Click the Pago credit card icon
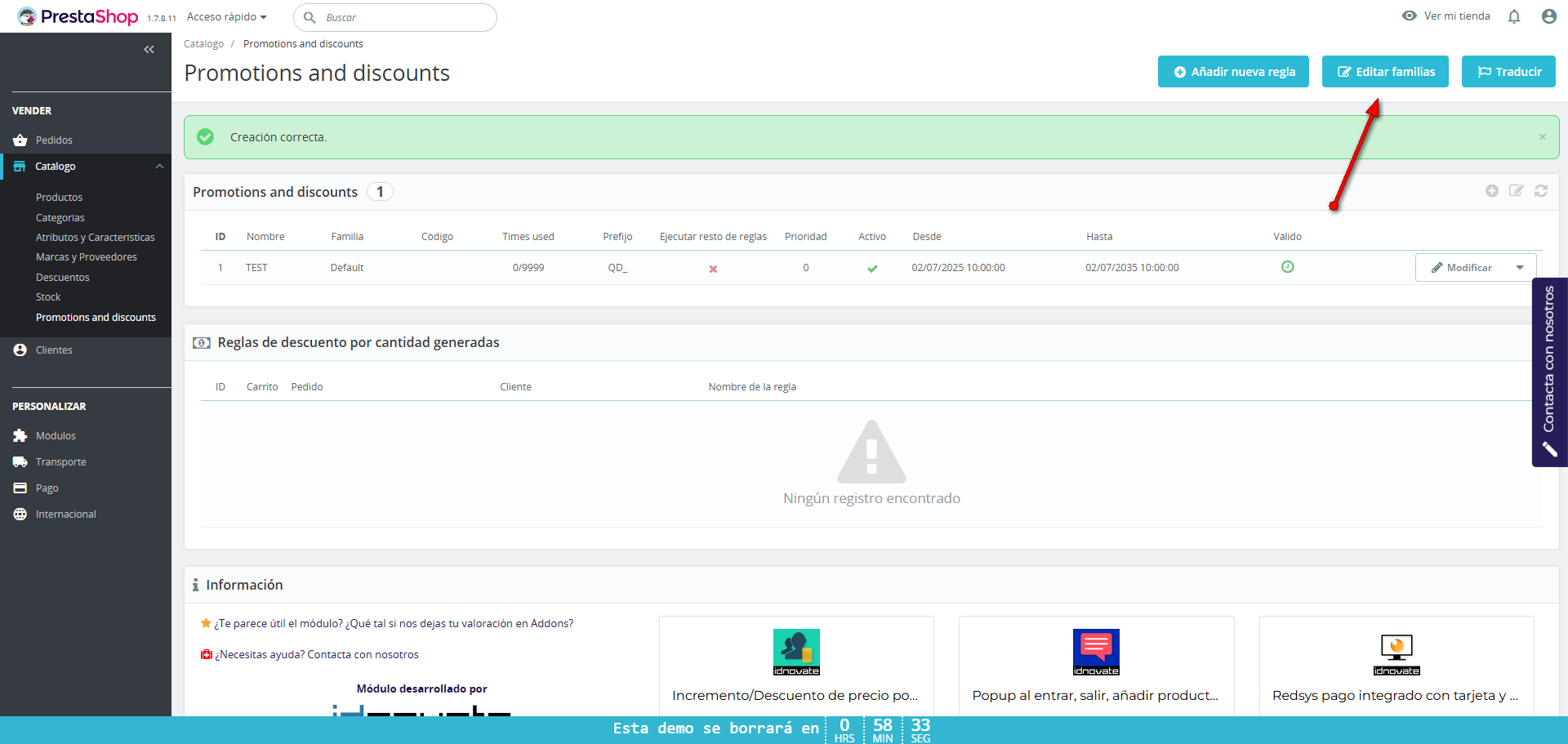 coord(20,488)
